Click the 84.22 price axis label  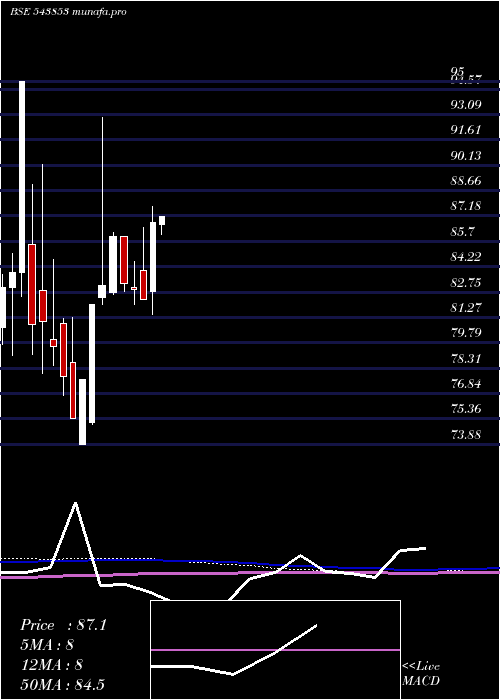(466, 257)
